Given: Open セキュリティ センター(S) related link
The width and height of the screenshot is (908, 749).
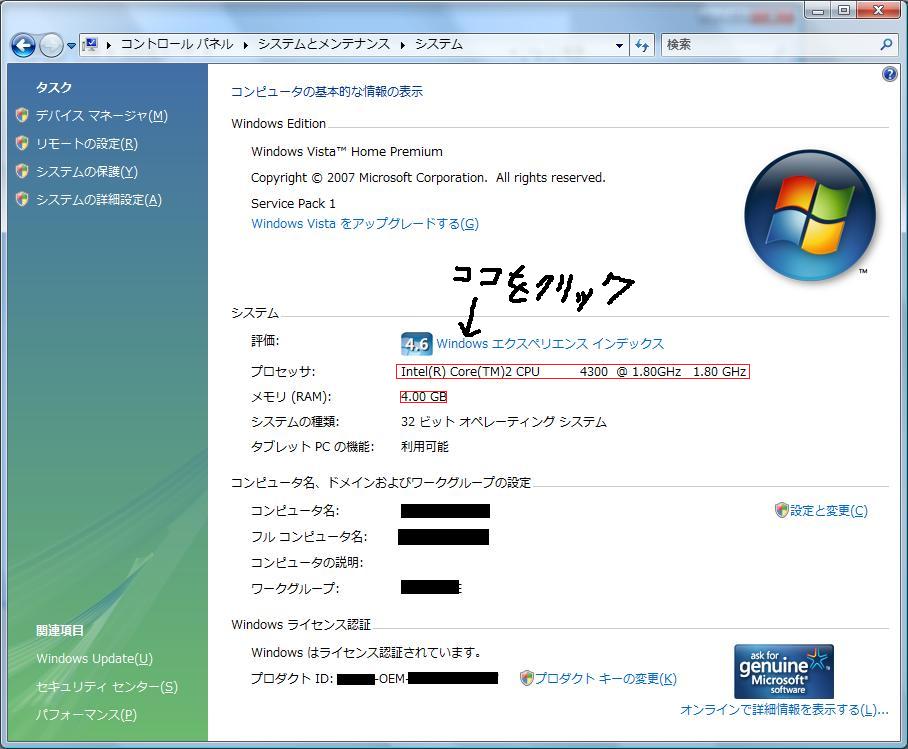Looking at the screenshot, I should tap(107, 687).
